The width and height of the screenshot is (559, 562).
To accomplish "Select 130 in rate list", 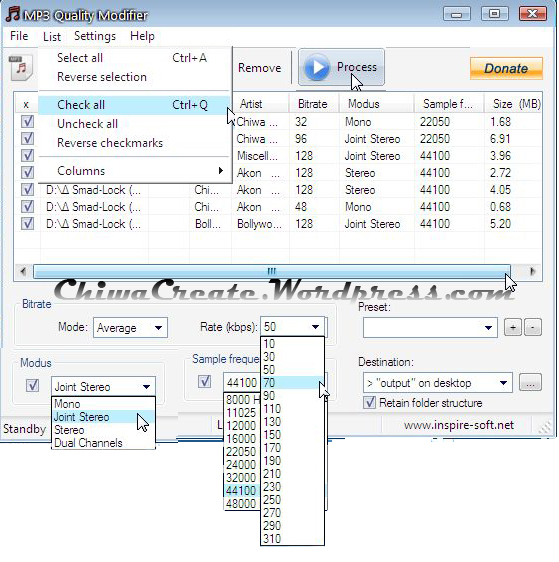I will (292, 422).
